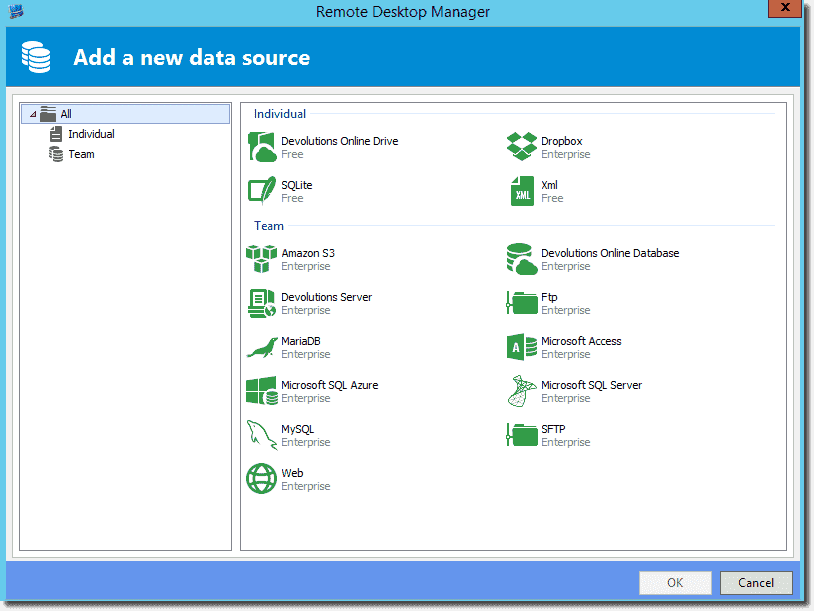
Task: Click the Dropbox label text
Action: pyautogui.click(x=562, y=141)
